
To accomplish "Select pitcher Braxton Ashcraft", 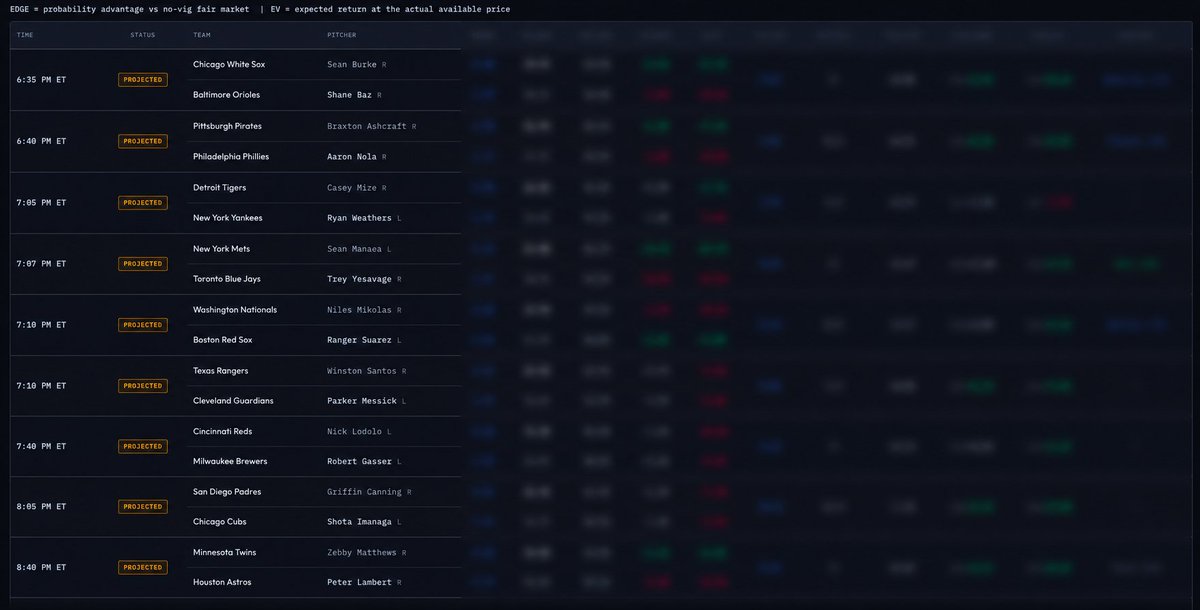I will click(x=367, y=127).
